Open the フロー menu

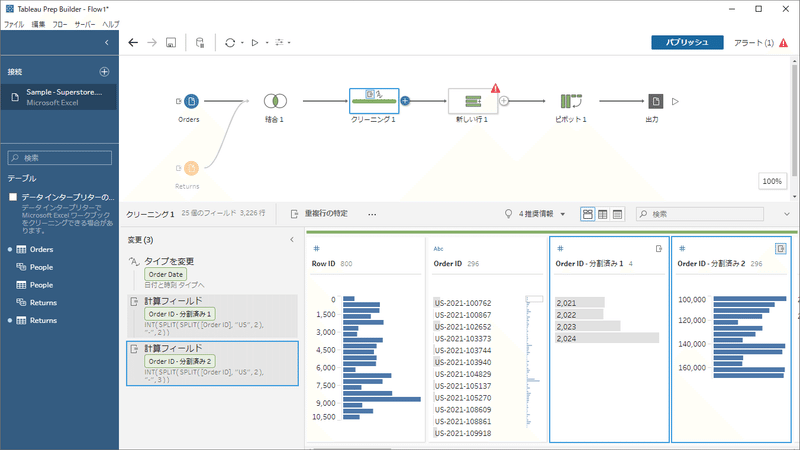60,24
